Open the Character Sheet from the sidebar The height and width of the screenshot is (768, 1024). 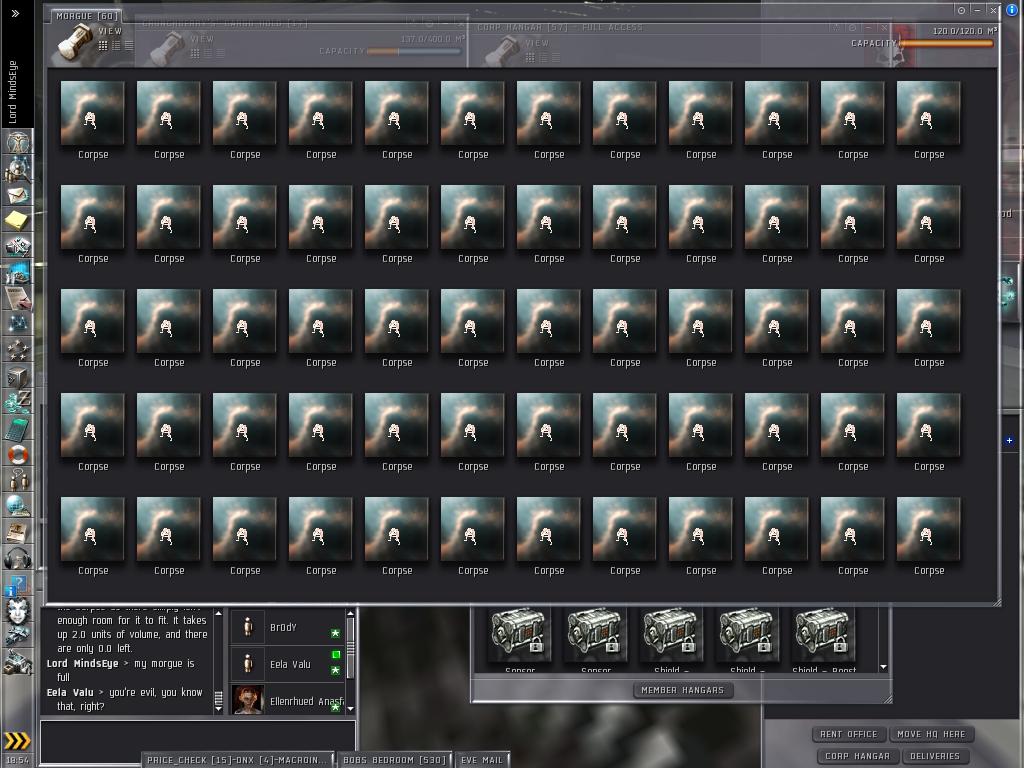(x=18, y=142)
